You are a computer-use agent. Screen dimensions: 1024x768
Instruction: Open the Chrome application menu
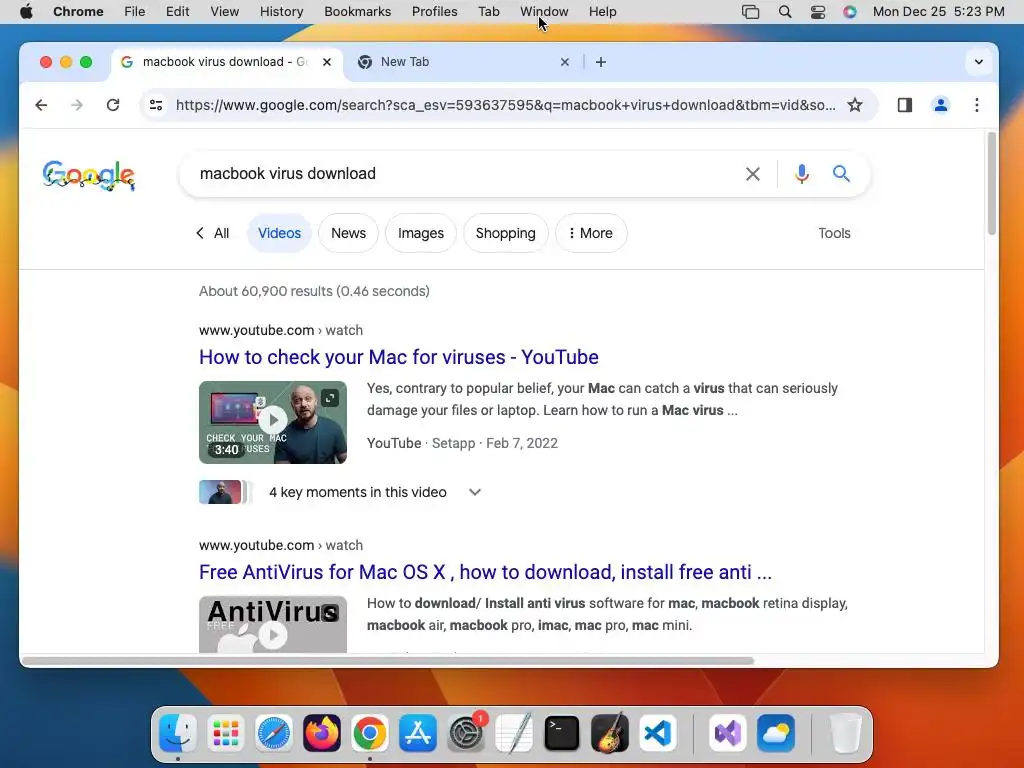78,12
